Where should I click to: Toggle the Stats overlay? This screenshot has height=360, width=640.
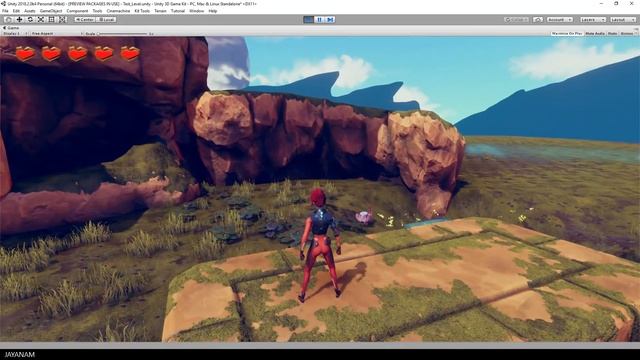(613, 33)
